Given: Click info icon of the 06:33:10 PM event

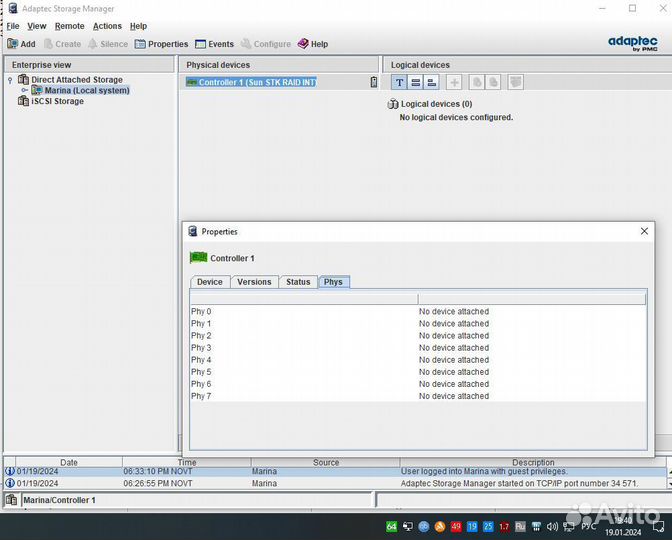Looking at the screenshot, I should 10,471.
